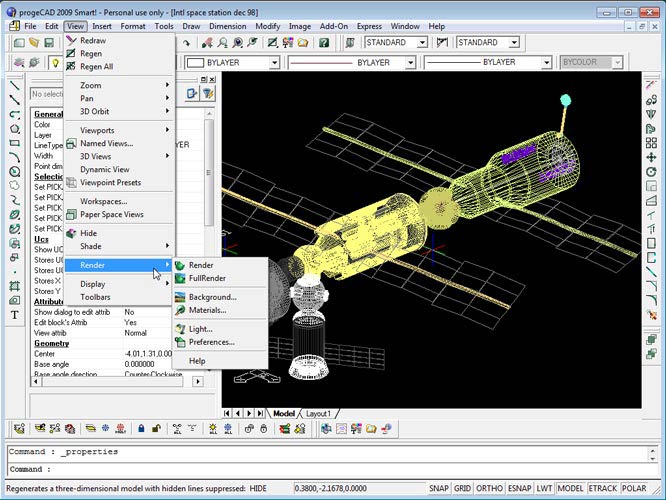The image size is (666, 500).
Task: Click the Help question mark toolbar icon
Action: pyautogui.click(x=324, y=43)
